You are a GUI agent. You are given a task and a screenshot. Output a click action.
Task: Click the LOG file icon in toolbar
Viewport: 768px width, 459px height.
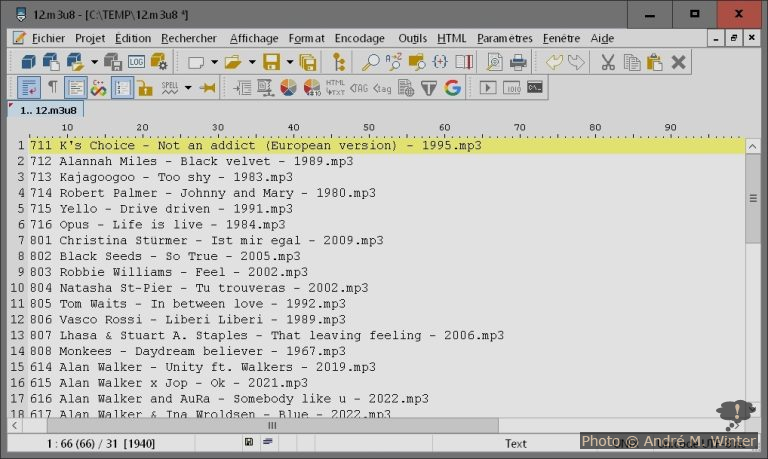tap(137, 62)
